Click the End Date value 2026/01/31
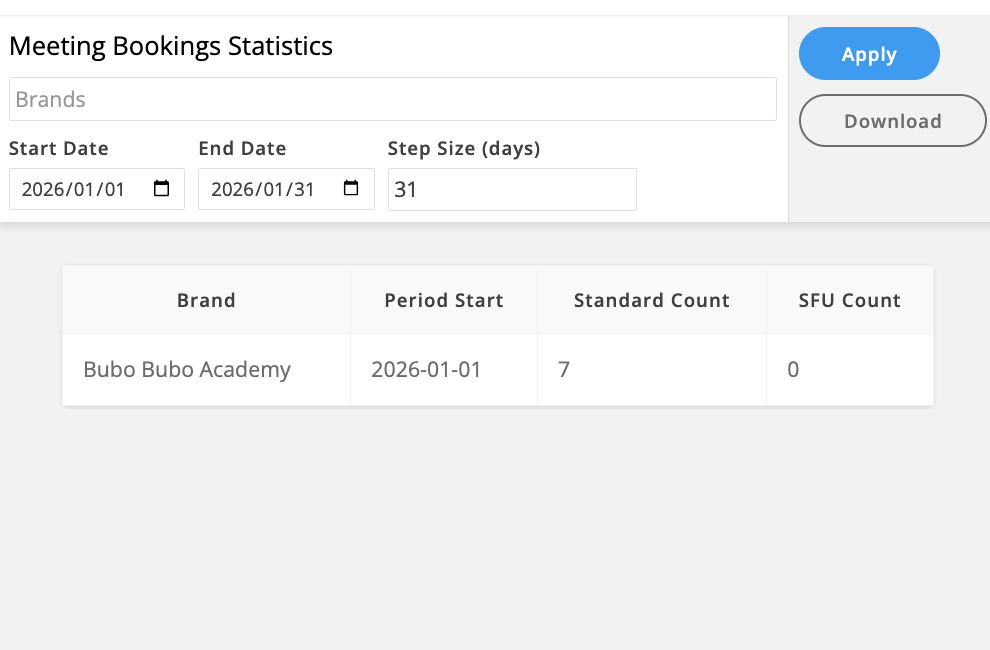 [x=263, y=189]
